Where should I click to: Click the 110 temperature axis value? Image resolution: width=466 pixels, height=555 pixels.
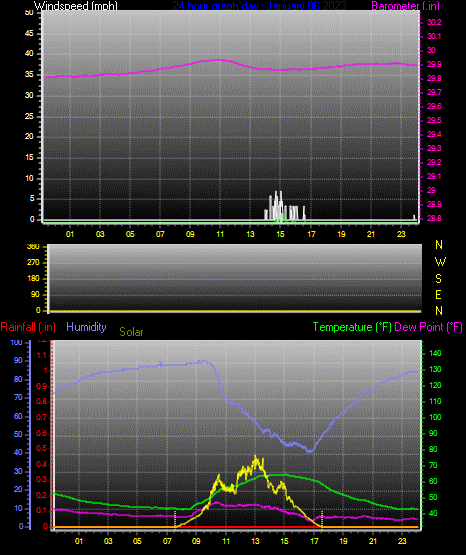435,401
